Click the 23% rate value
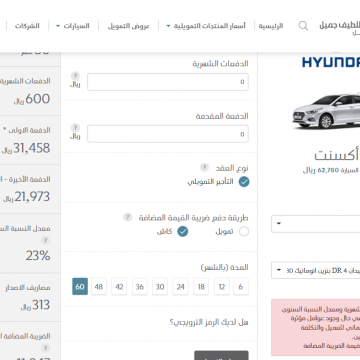 [38, 256]
